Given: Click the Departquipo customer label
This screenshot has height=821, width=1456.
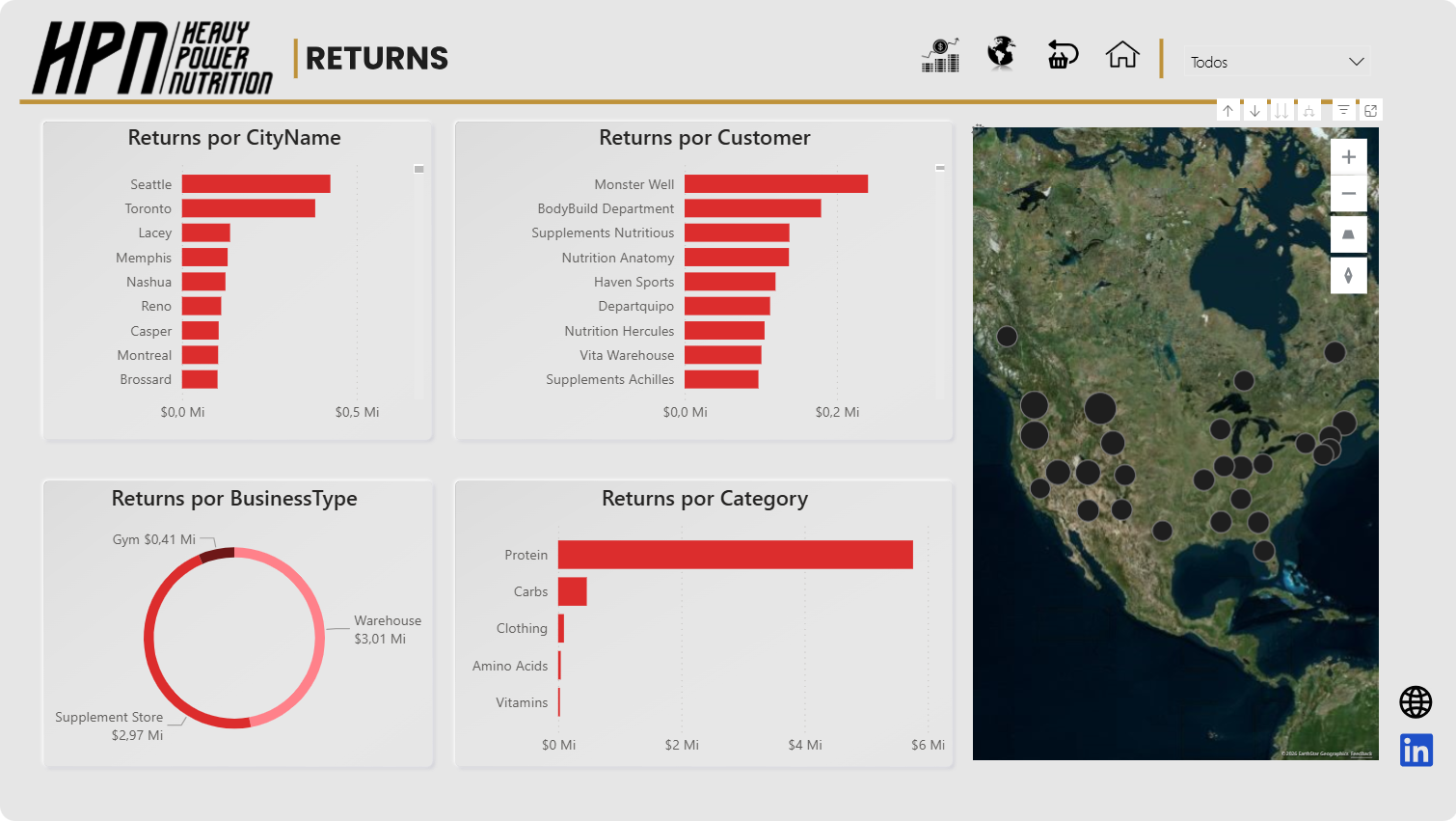Looking at the screenshot, I should (636, 306).
